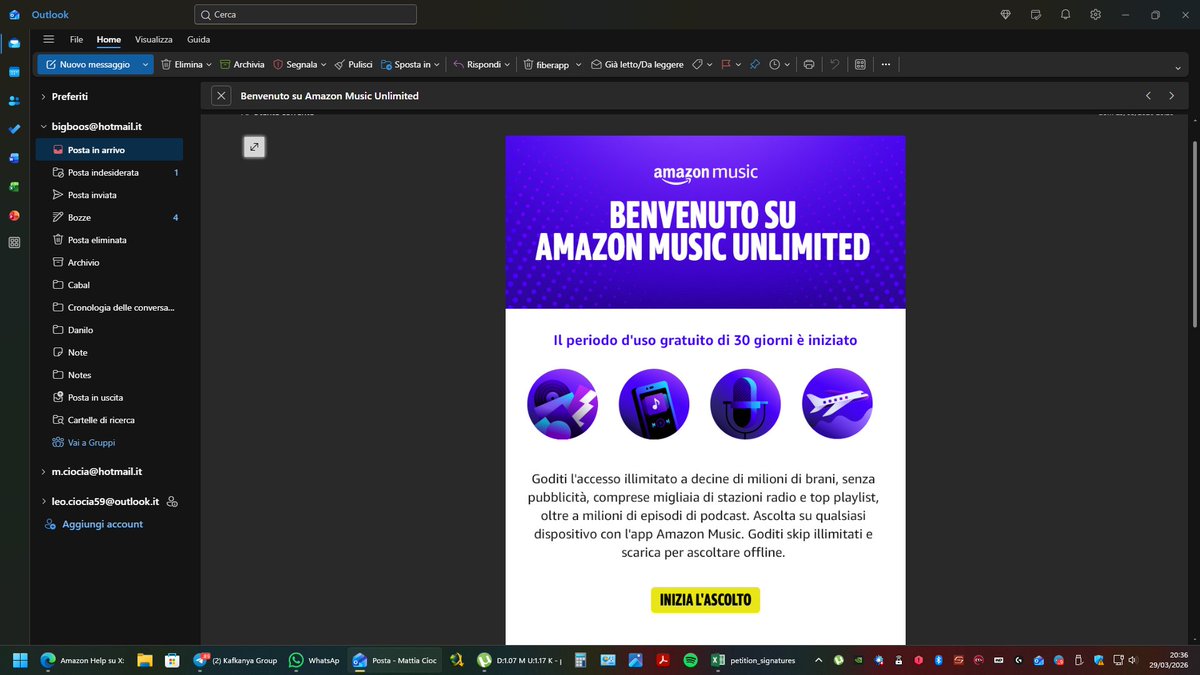Open the more options ellipsis in toolbar
Image resolution: width=1200 pixels, height=675 pixels.
[885, 64]
